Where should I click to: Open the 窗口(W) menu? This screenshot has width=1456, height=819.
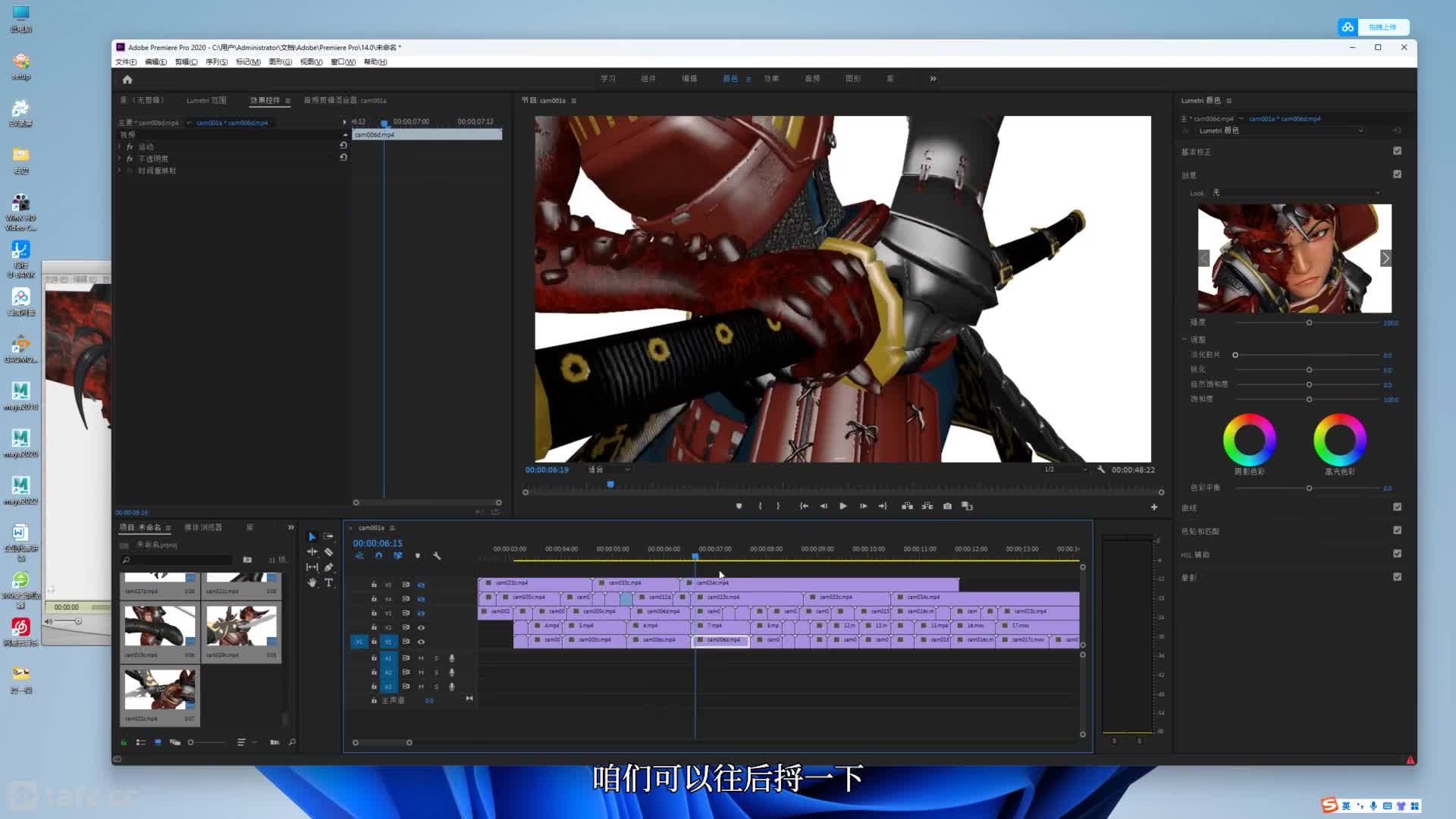343,62
